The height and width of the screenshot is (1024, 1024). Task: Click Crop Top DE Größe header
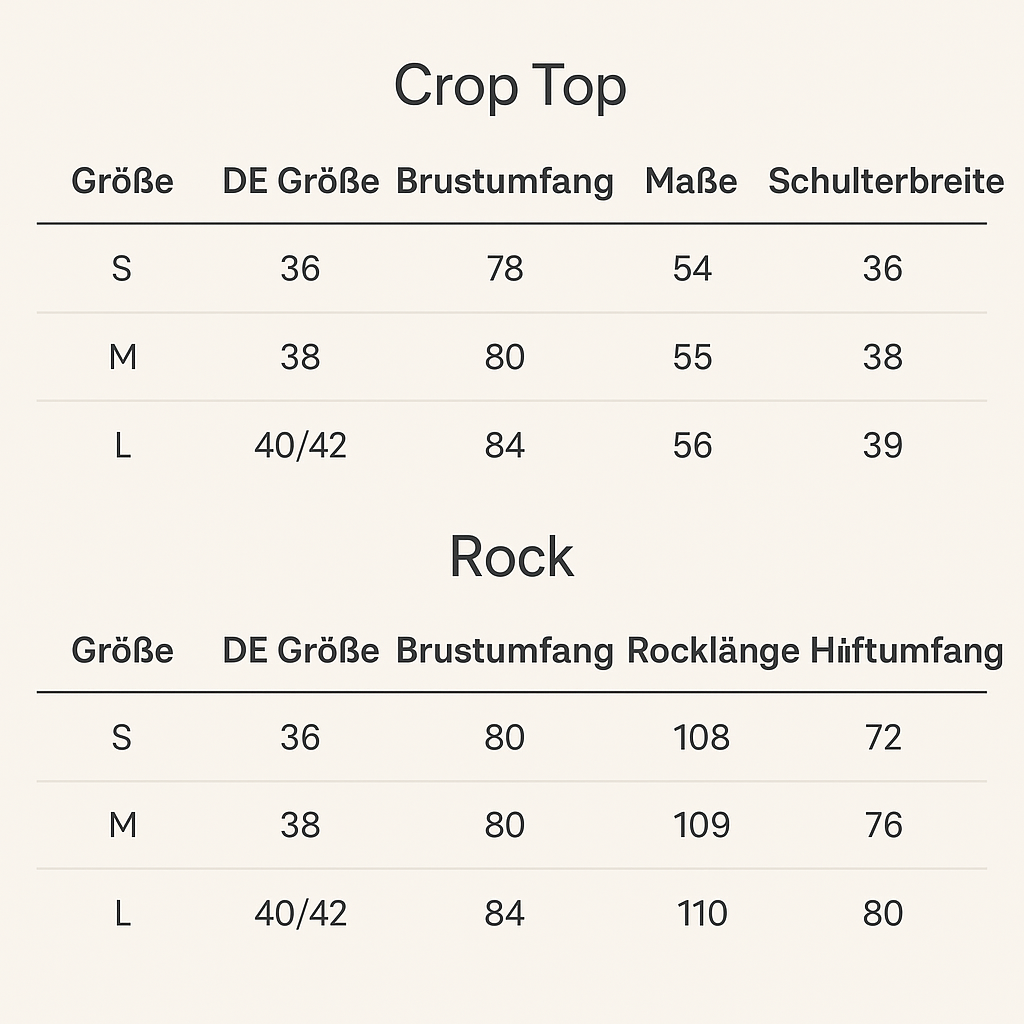tap(300, 181)
